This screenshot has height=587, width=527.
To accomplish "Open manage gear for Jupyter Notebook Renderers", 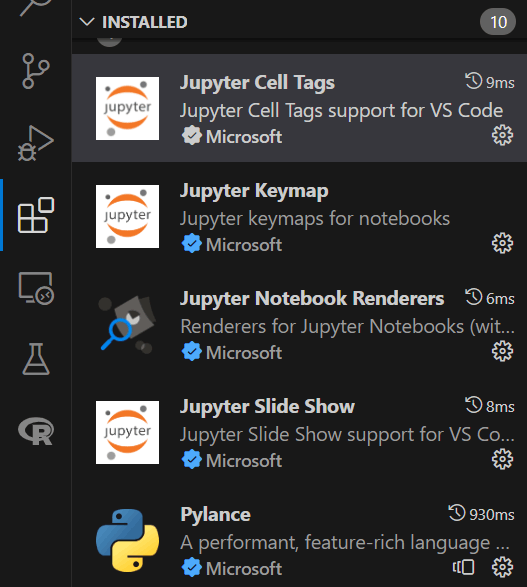I will coord(502,351).
